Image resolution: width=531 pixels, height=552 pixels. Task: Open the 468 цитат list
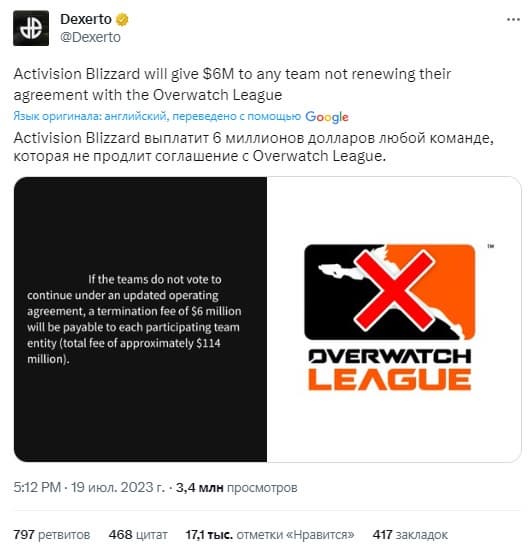138,535
